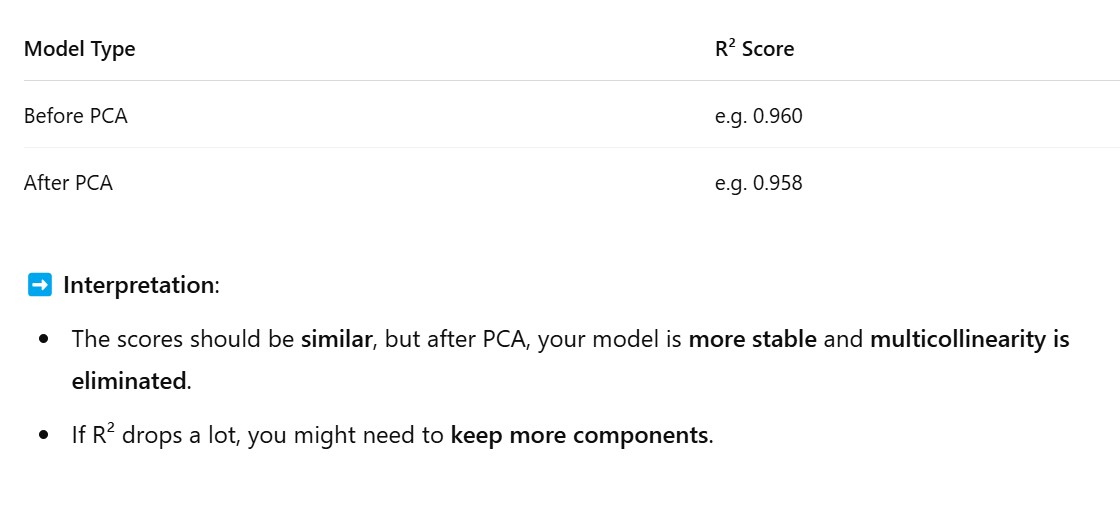1120x512 pixels.
Task: Click the "e.g. 0.958" score value
Action: [758, 183]
